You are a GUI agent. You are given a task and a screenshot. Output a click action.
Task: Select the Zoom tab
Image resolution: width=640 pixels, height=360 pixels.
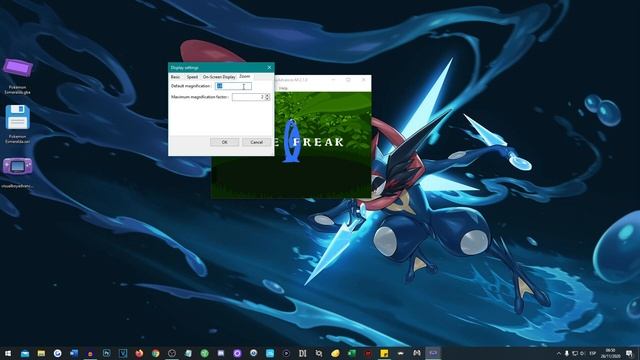tap(244, 76)
